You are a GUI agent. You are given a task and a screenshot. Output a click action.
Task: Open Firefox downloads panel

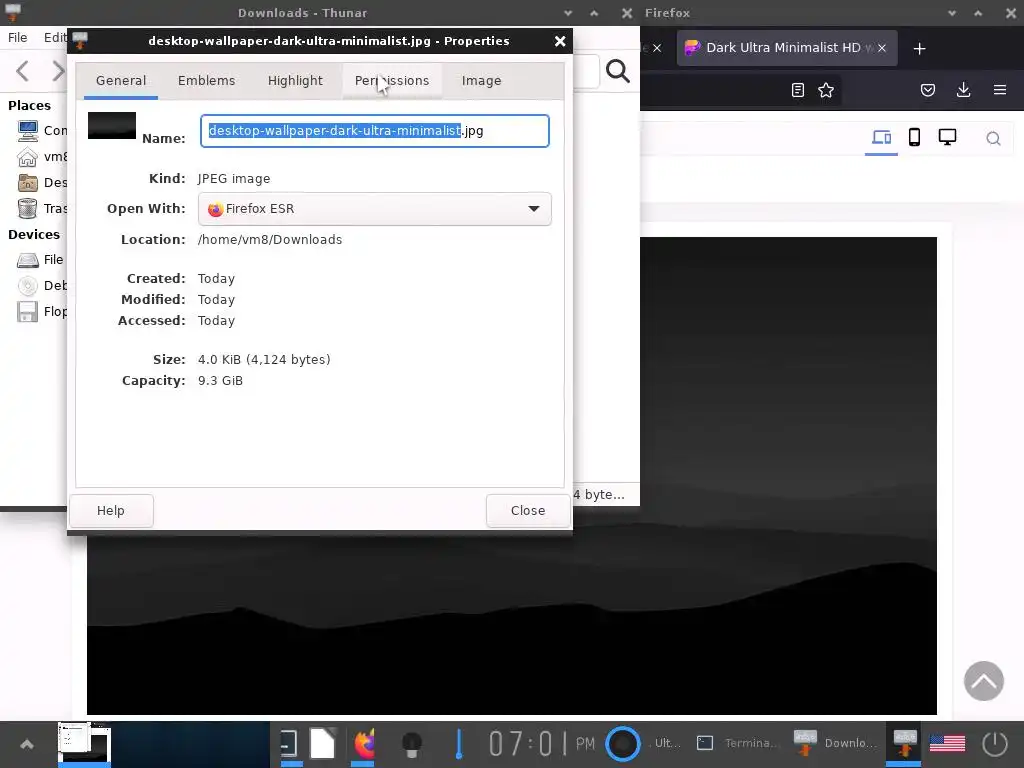(963, 90)
